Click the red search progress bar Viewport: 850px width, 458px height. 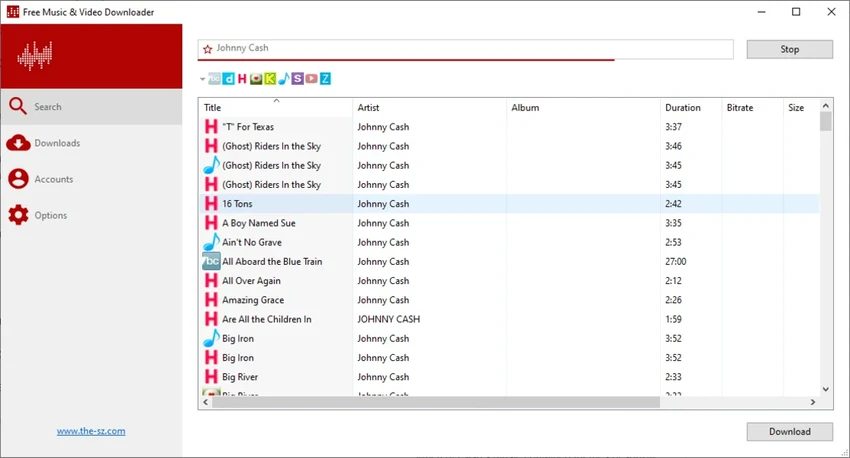pyautogui.click(x=407, y=60)
